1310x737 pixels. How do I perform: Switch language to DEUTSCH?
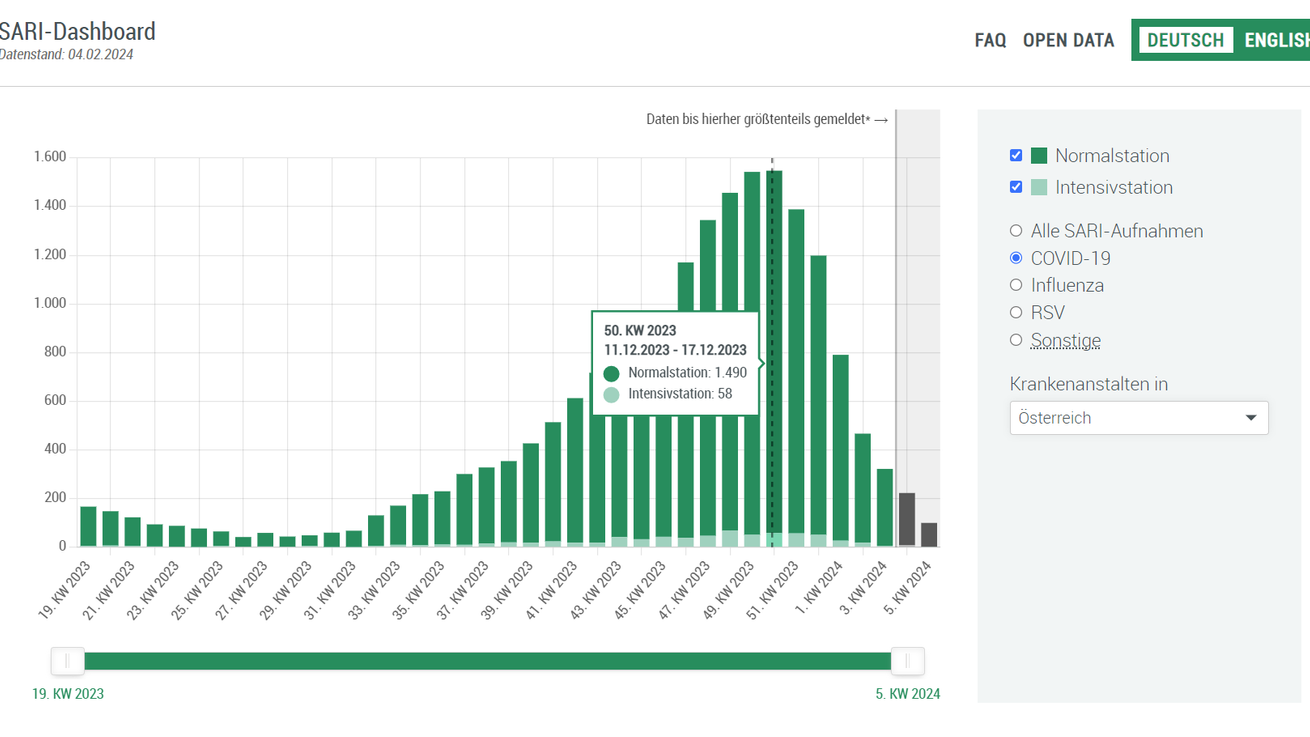click(1185, 40)
